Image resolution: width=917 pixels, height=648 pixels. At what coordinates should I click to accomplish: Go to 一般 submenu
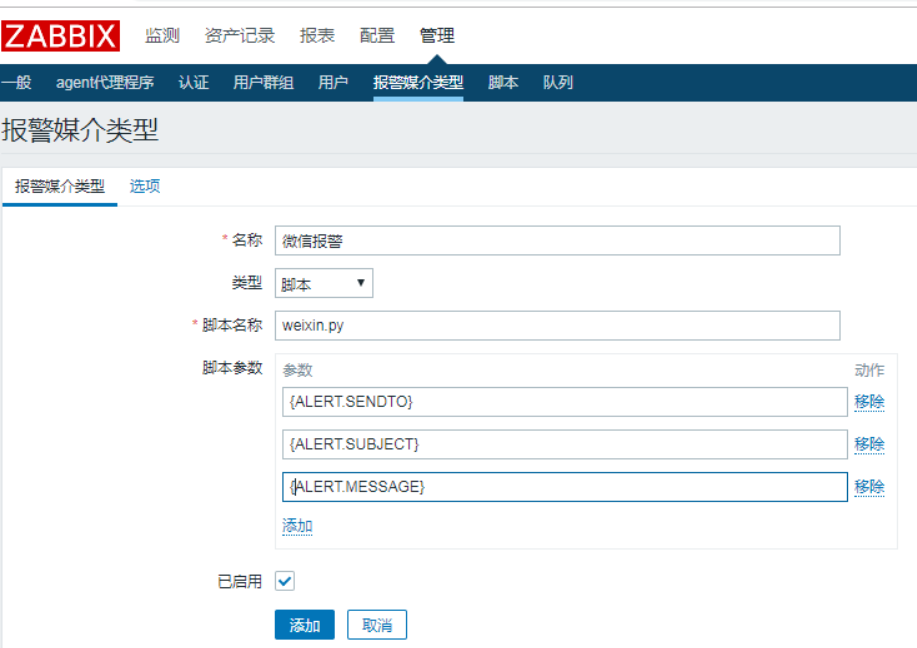(16, 82)
